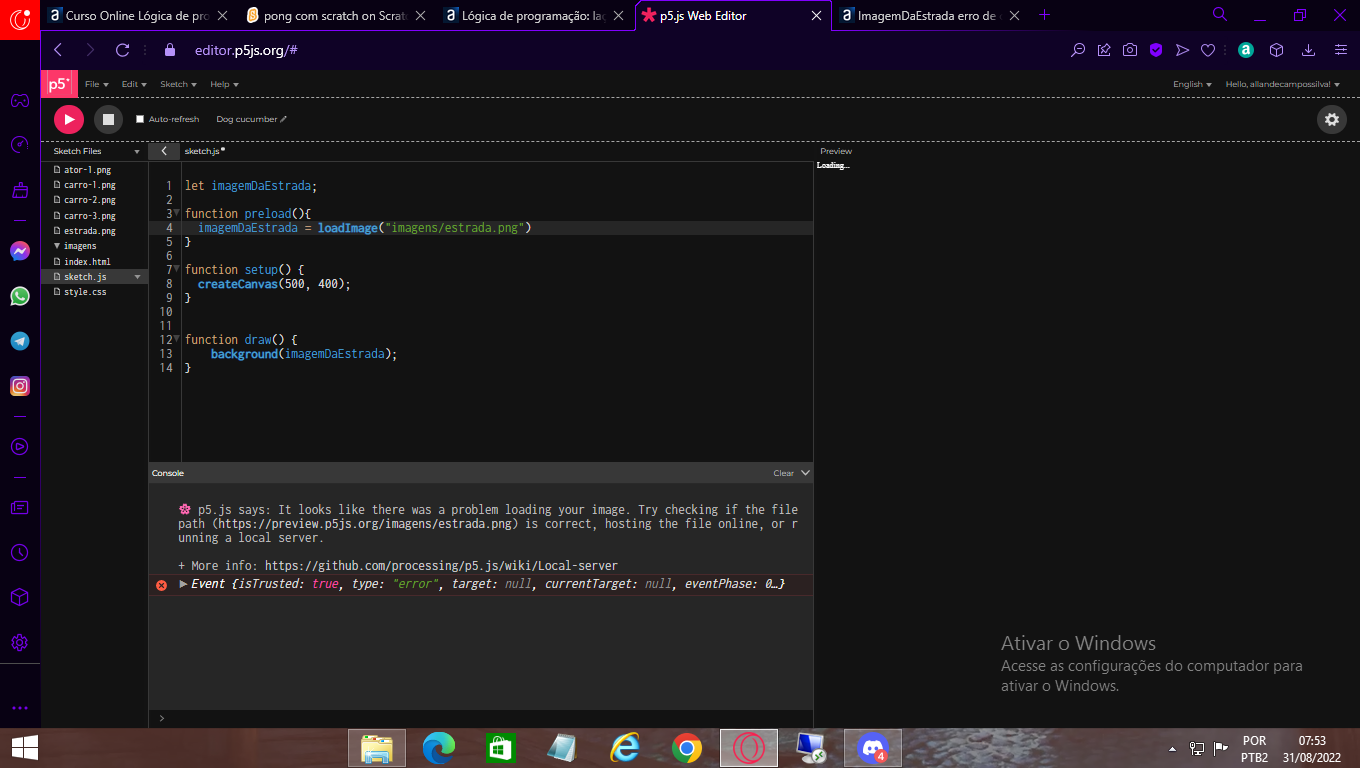Viewport: 1360px width, 768px height.
Task: Open browser downloads icon
Action: (1308, 50)
